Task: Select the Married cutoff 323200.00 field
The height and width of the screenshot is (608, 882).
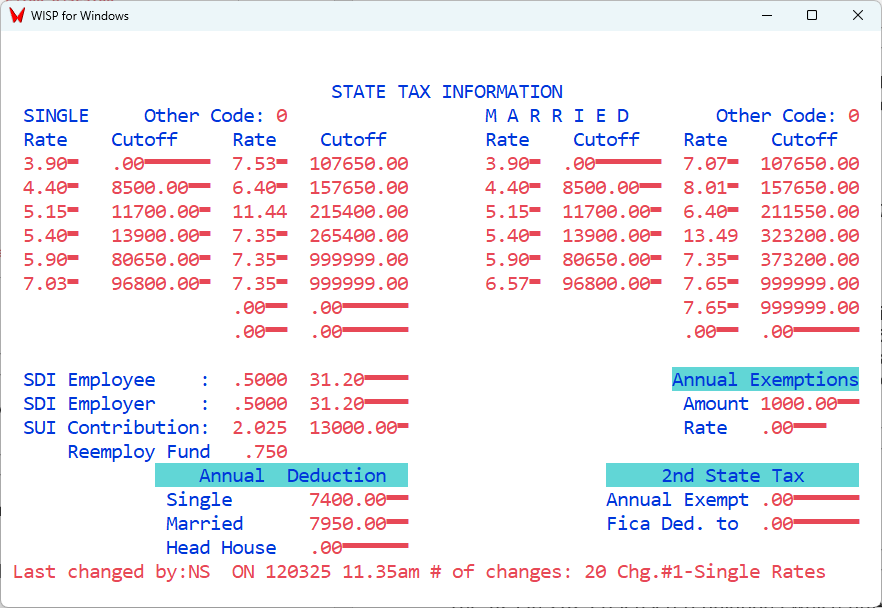Action: 809,236
